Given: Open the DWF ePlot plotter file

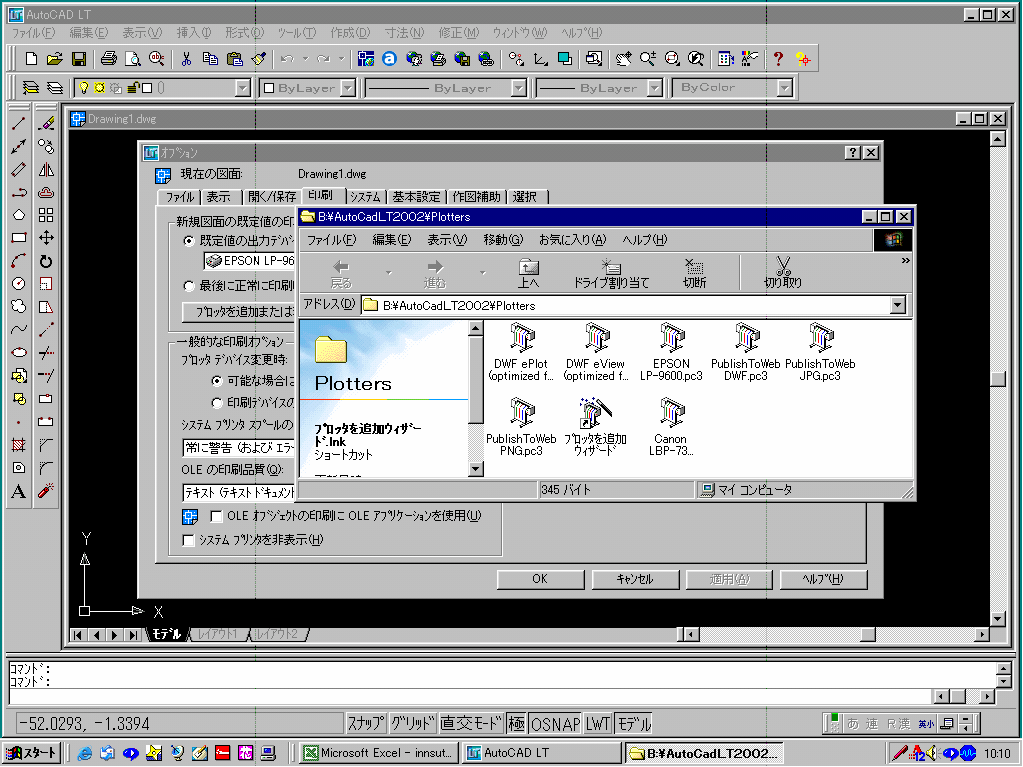Looking at the screenshot, I should (521, 352).
